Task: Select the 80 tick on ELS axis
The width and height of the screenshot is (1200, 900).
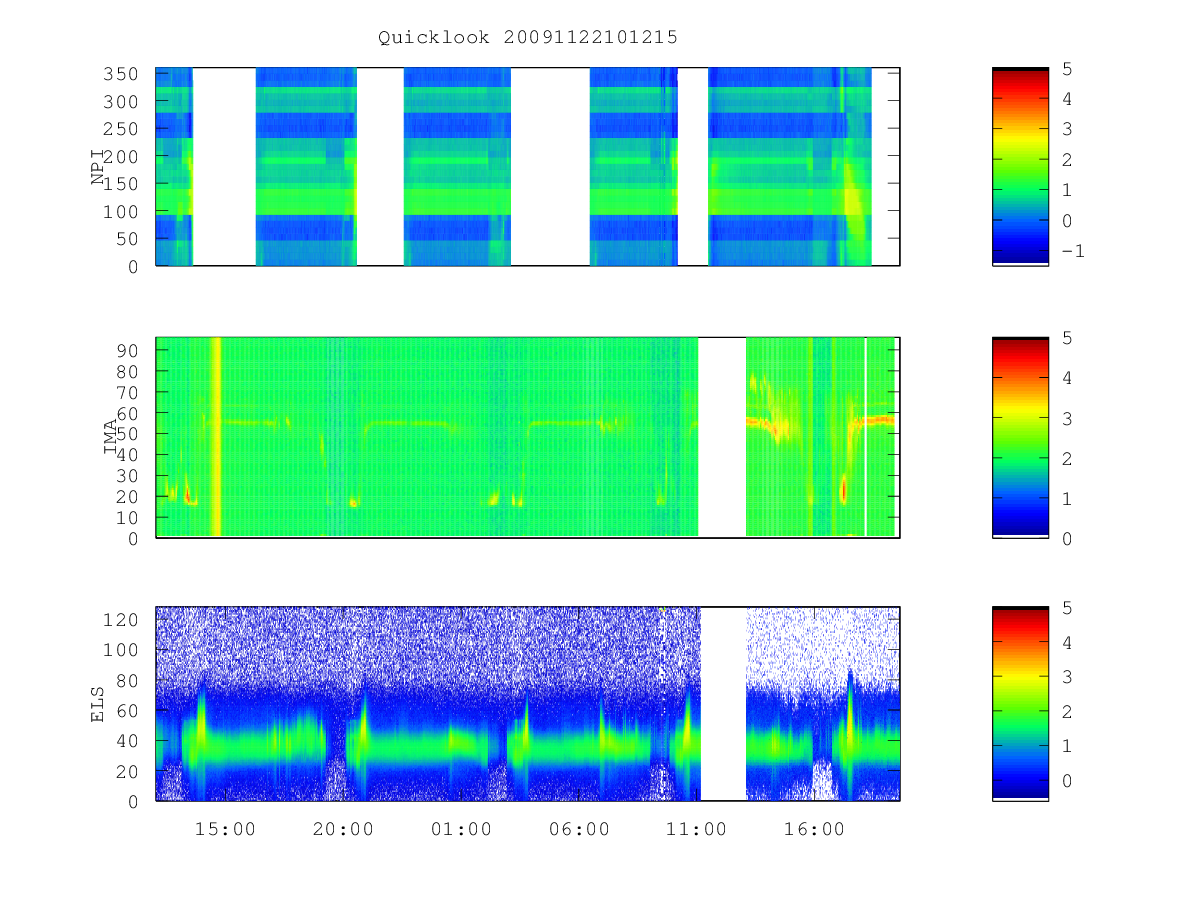Action: pos(128,681)
